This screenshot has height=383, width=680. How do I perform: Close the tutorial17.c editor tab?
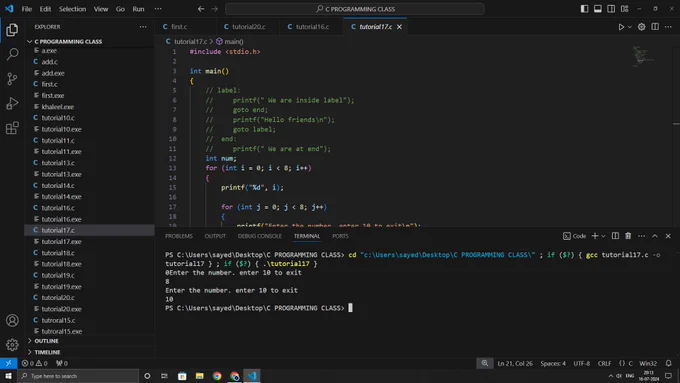click(x=399, y=27)
